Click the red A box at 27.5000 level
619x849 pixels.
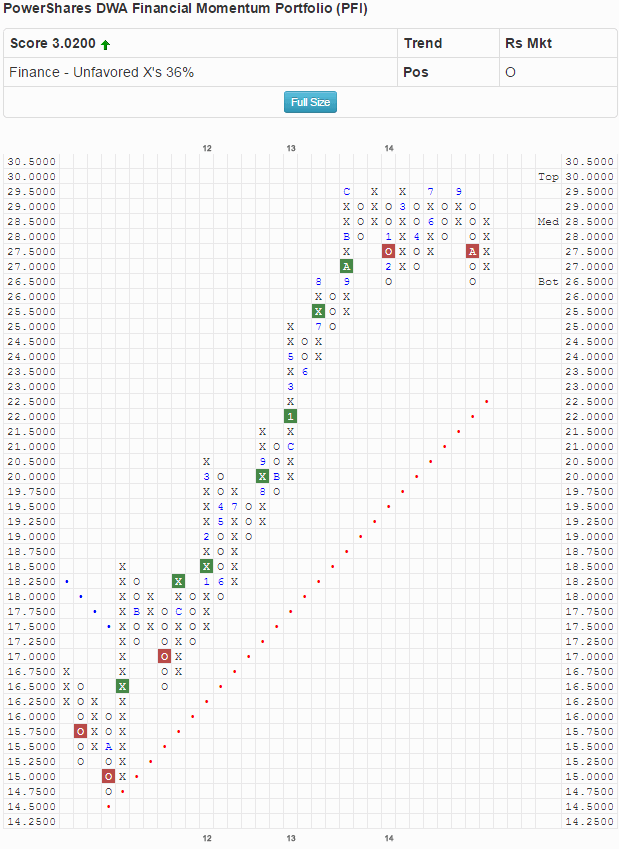(x=472, y=251)
